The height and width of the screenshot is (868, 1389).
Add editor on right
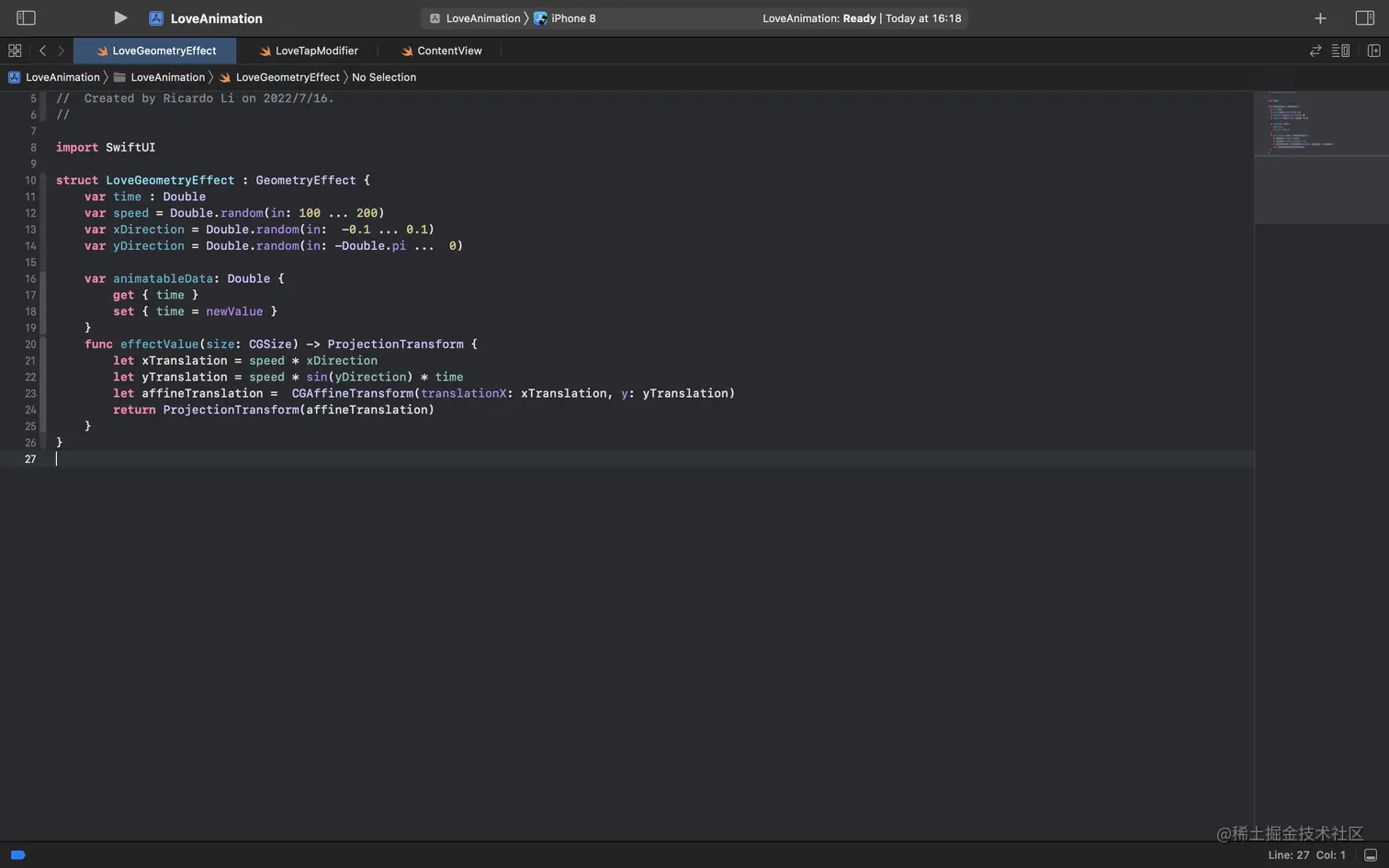pyautogui.click(x=1373, y=51)
